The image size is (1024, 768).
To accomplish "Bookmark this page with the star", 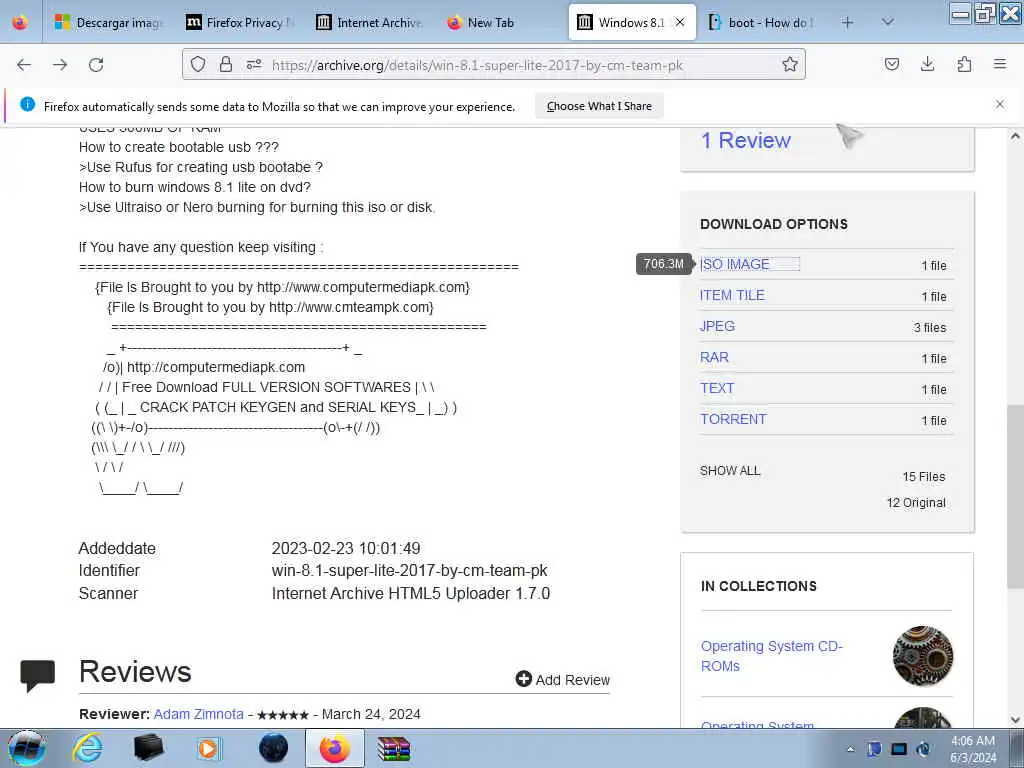I will 790,64.
